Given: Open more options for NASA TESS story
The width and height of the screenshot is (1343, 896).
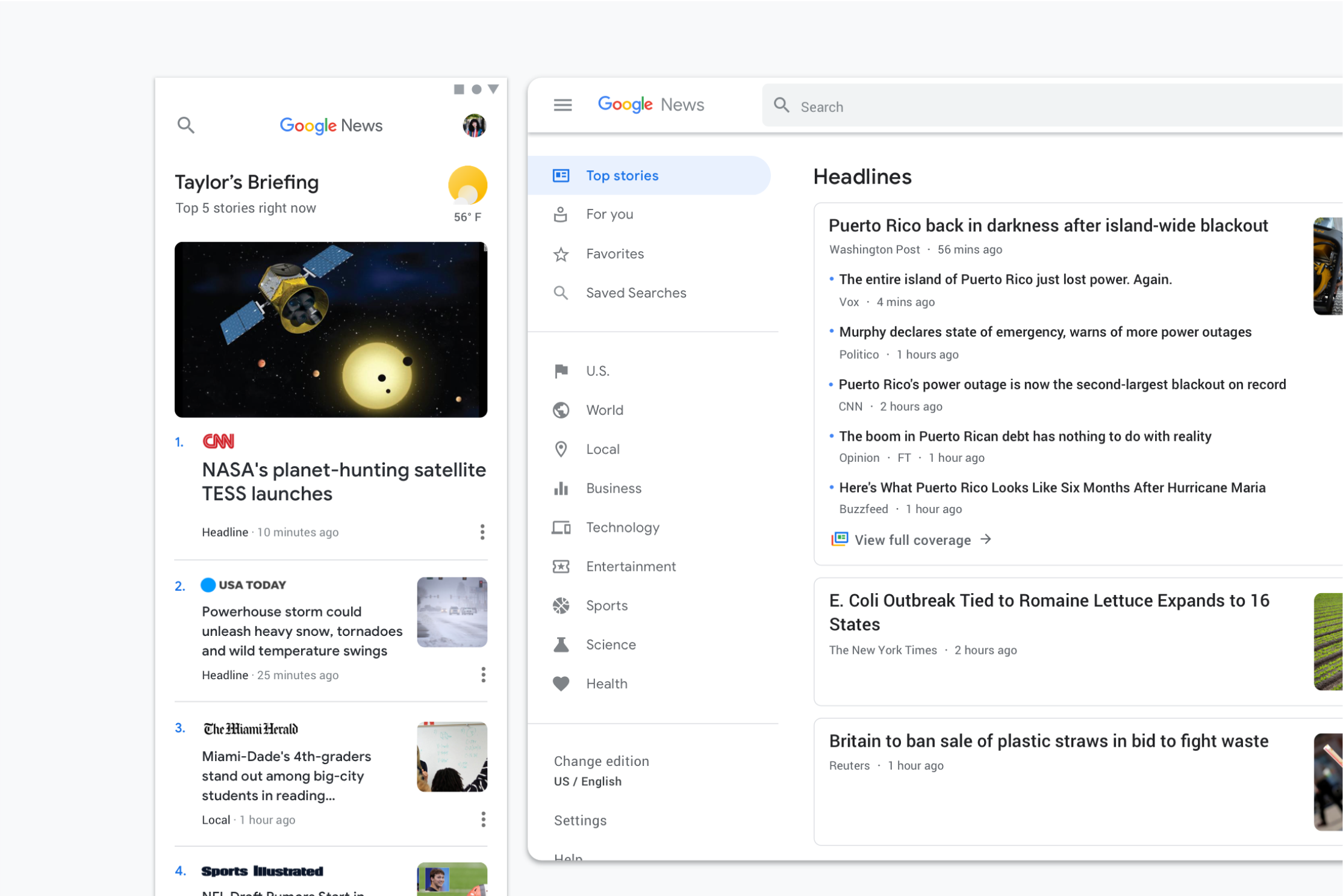Looking at the screenshot, I should click(482, 532).
